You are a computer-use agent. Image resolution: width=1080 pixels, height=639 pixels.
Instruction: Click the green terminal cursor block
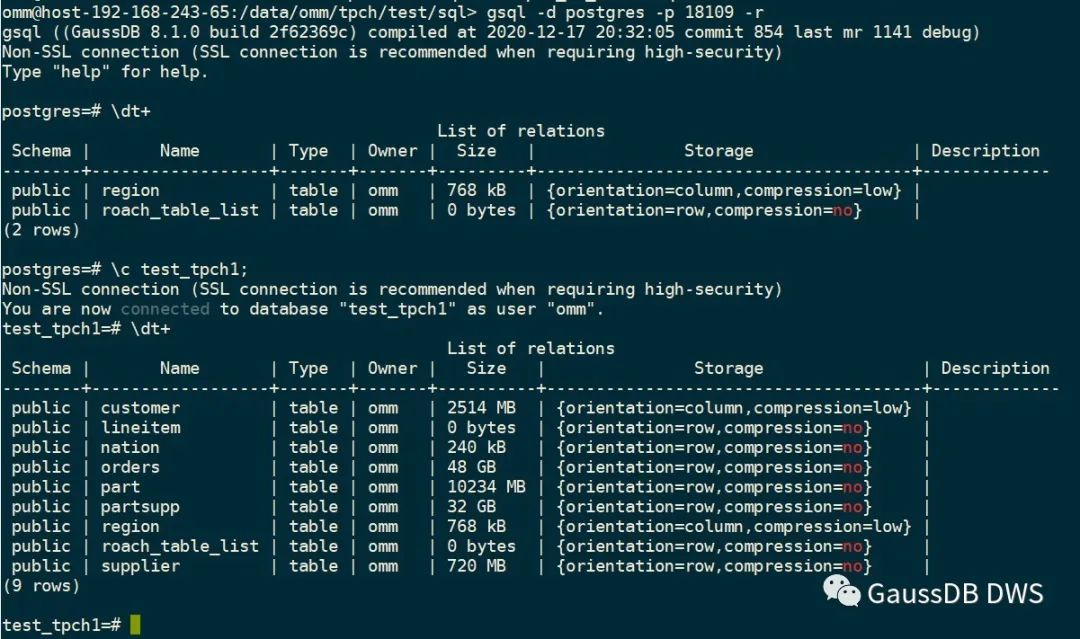coord(135,625)
